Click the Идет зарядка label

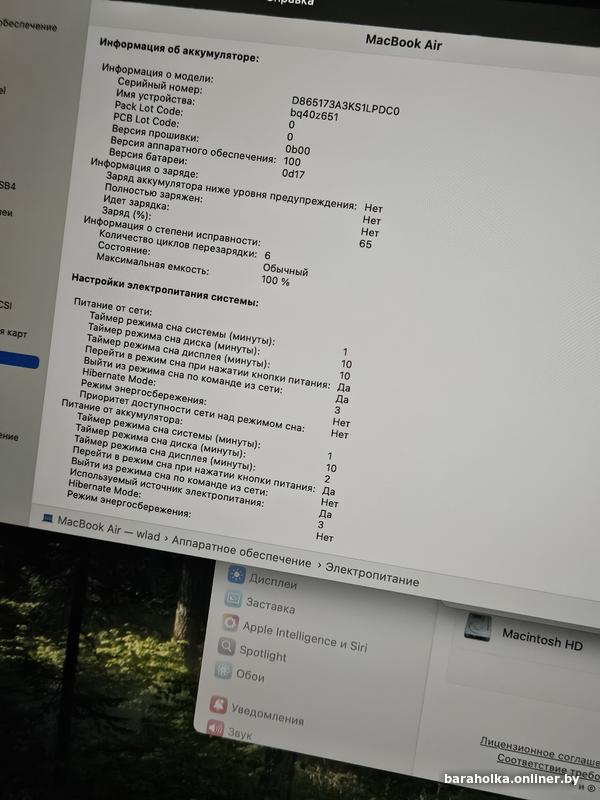pos(136,203)
